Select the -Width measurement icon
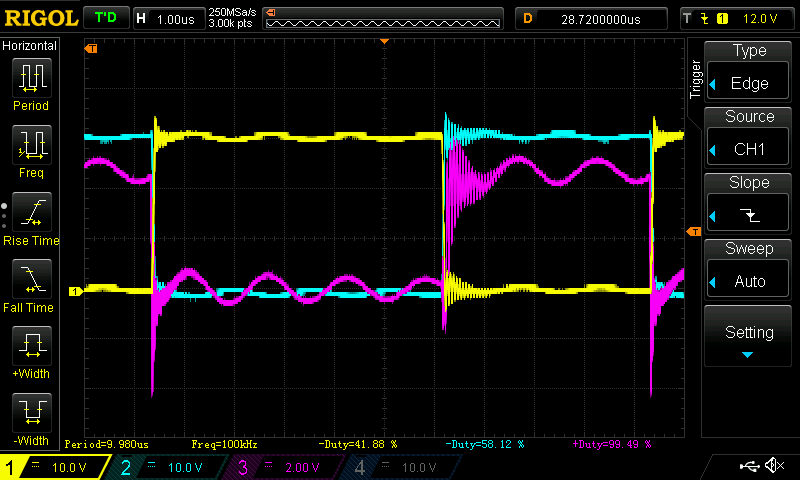Viewport: 800px width, 480px height. point(32,413)
